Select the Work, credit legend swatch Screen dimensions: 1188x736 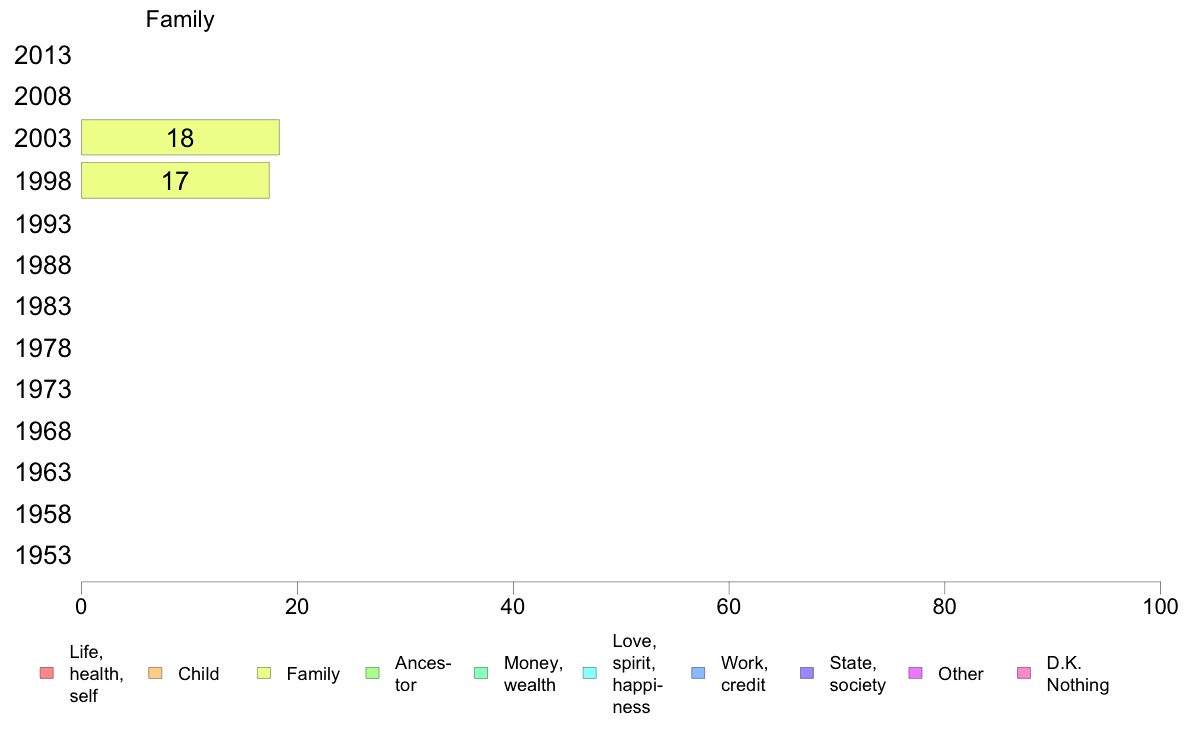[x=699, y=673]
